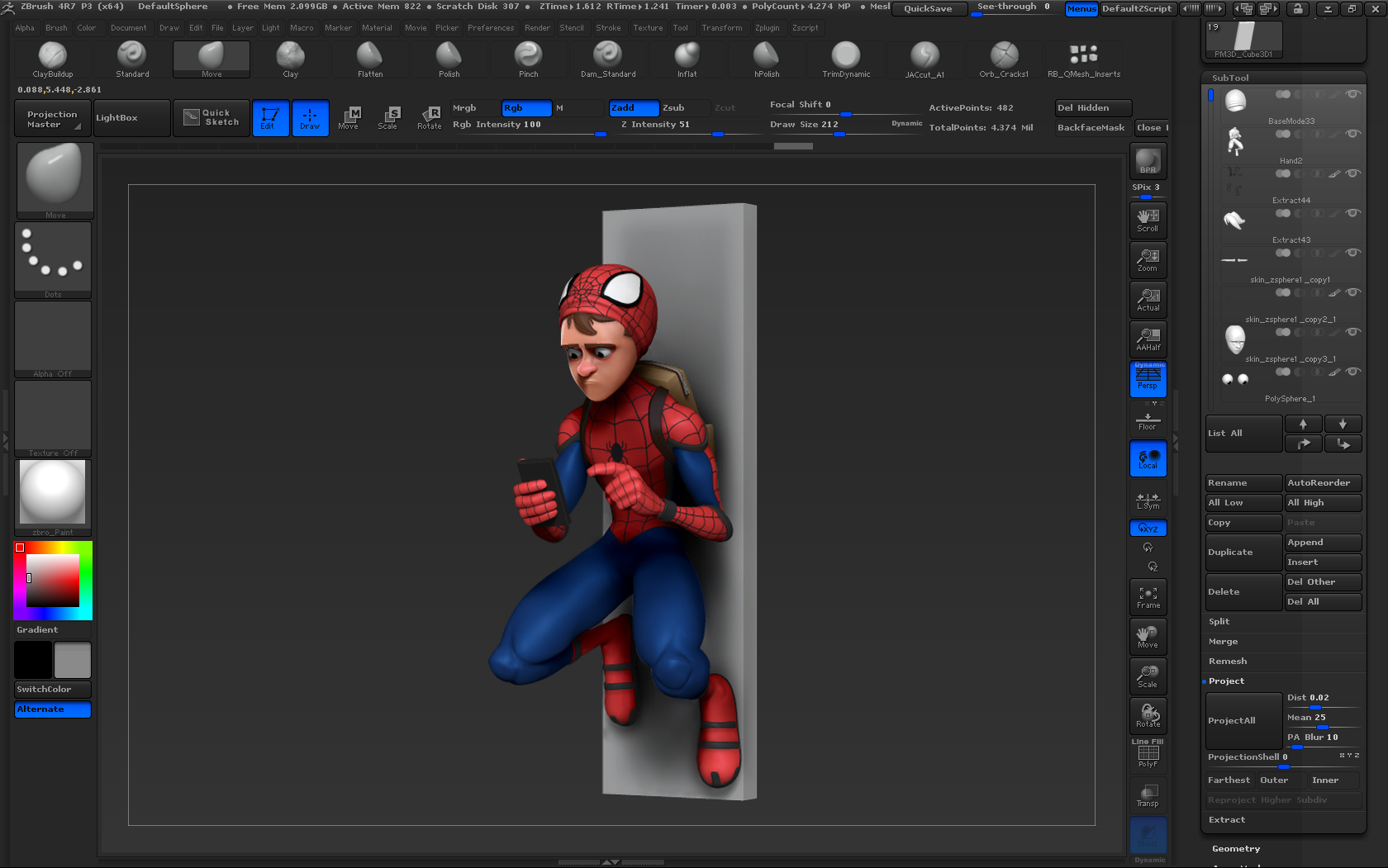Image resolution: width=1388 pixels, height=868 pixels.
Task: Adjust the Draw Size slider
Action: [846, 125]
